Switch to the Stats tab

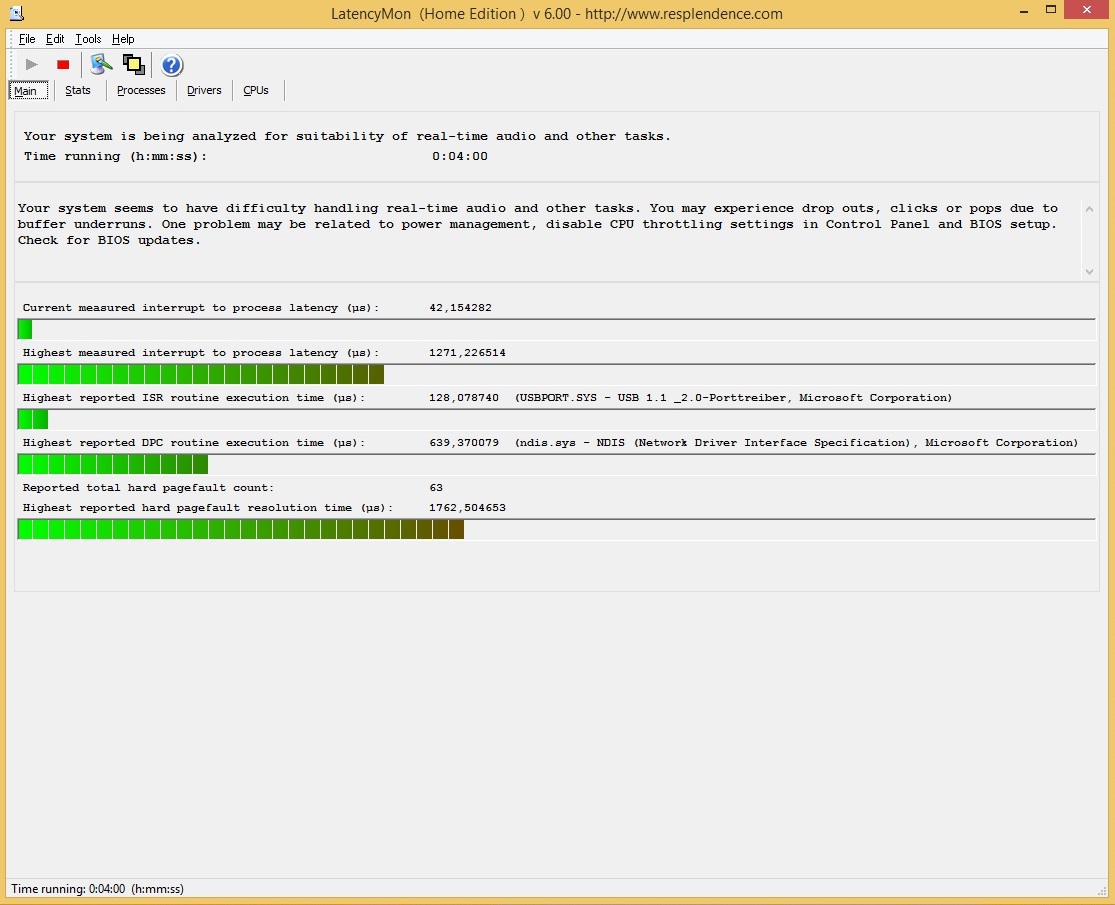point(78,90)
